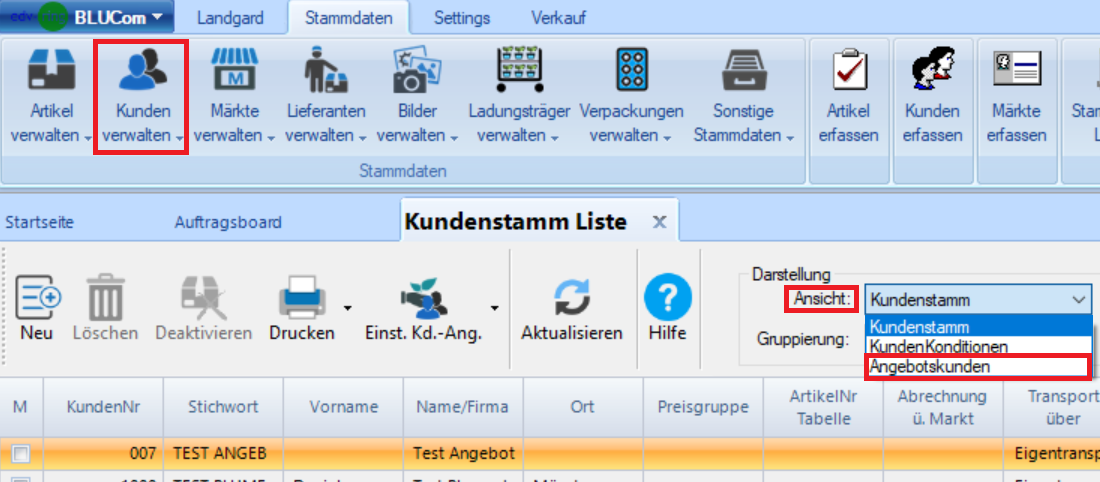
Task: Open Bilder verwalten camera icon
Action: click(x=417, y=72)
